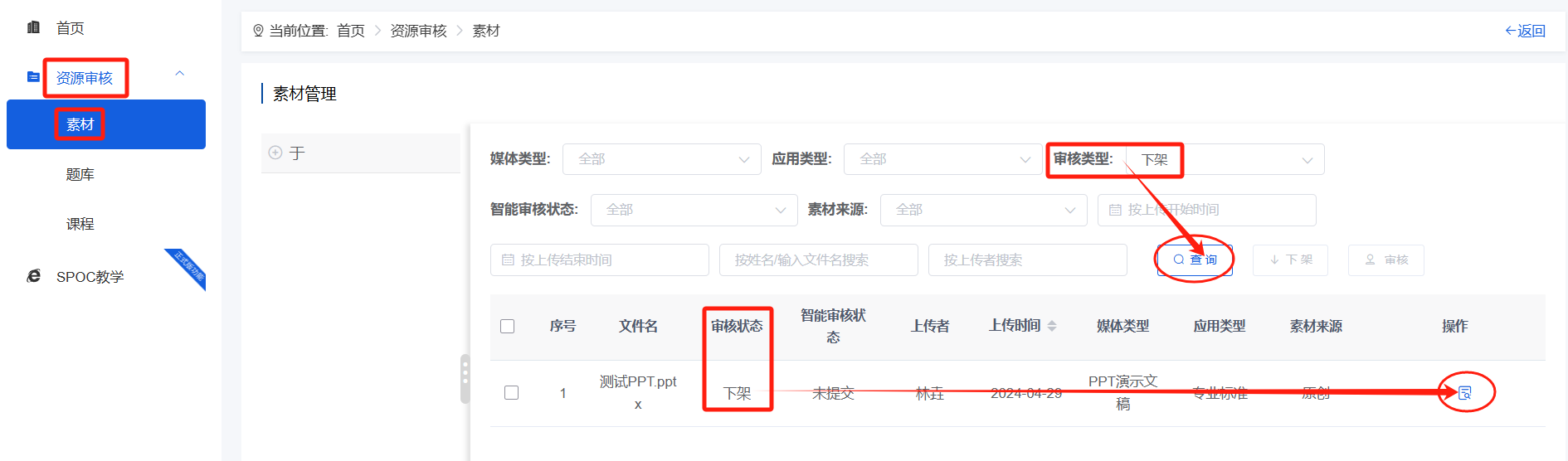Click the plus icon in the tree panel
Screen dimensions: 1568x461
click(x=275, y=153)
